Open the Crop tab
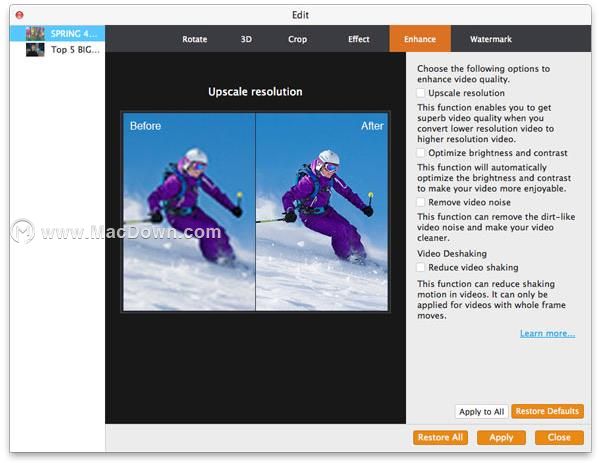This screenshot has height=463, width=599. point(297,39)
